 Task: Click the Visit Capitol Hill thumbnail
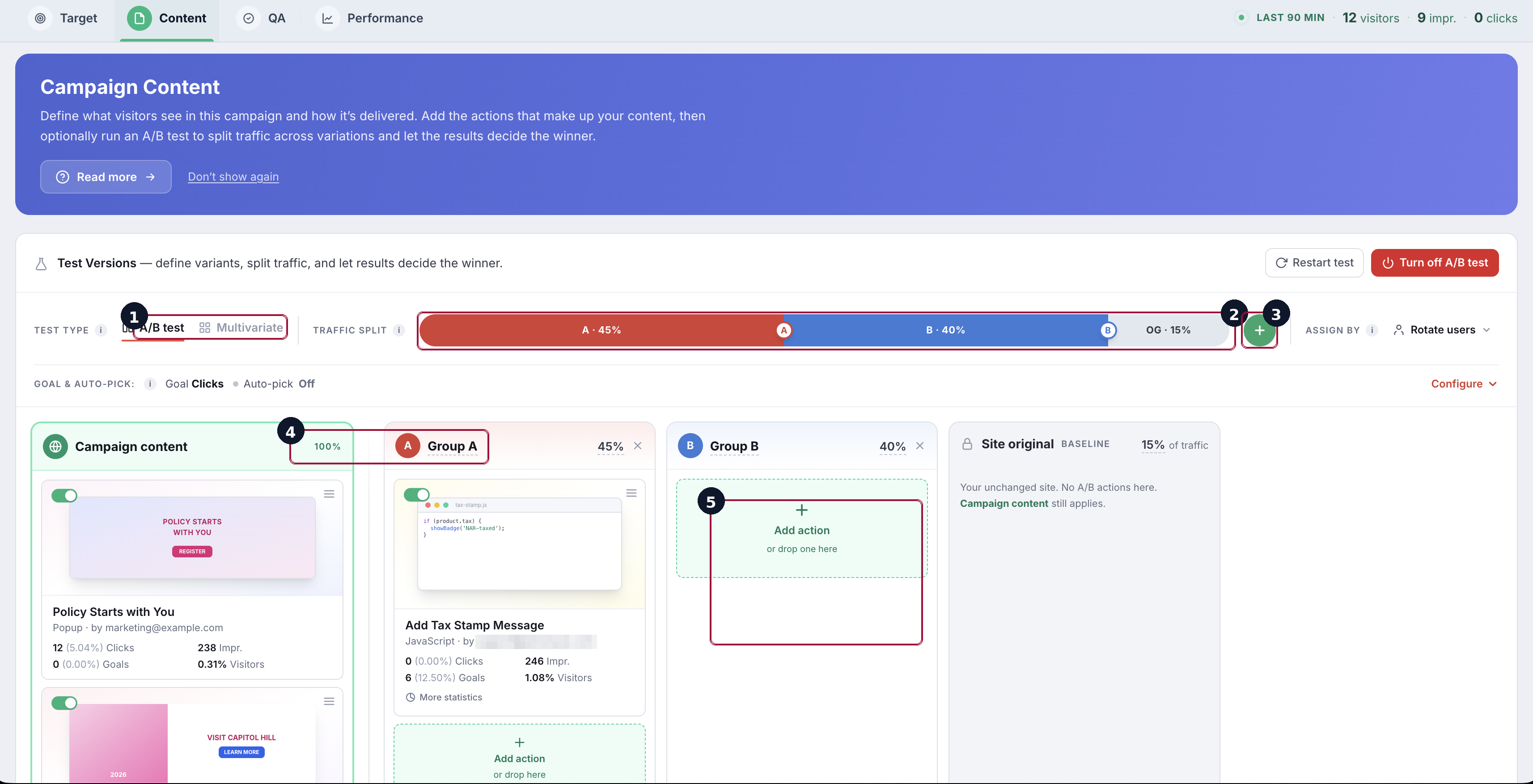click(x=191, y=743)
